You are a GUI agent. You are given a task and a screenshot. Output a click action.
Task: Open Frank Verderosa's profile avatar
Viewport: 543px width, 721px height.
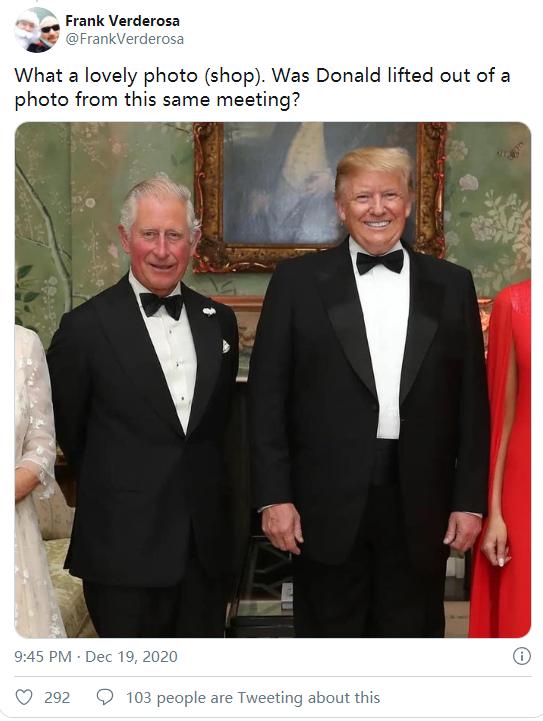pyautogui.click(x=37, y=29)
